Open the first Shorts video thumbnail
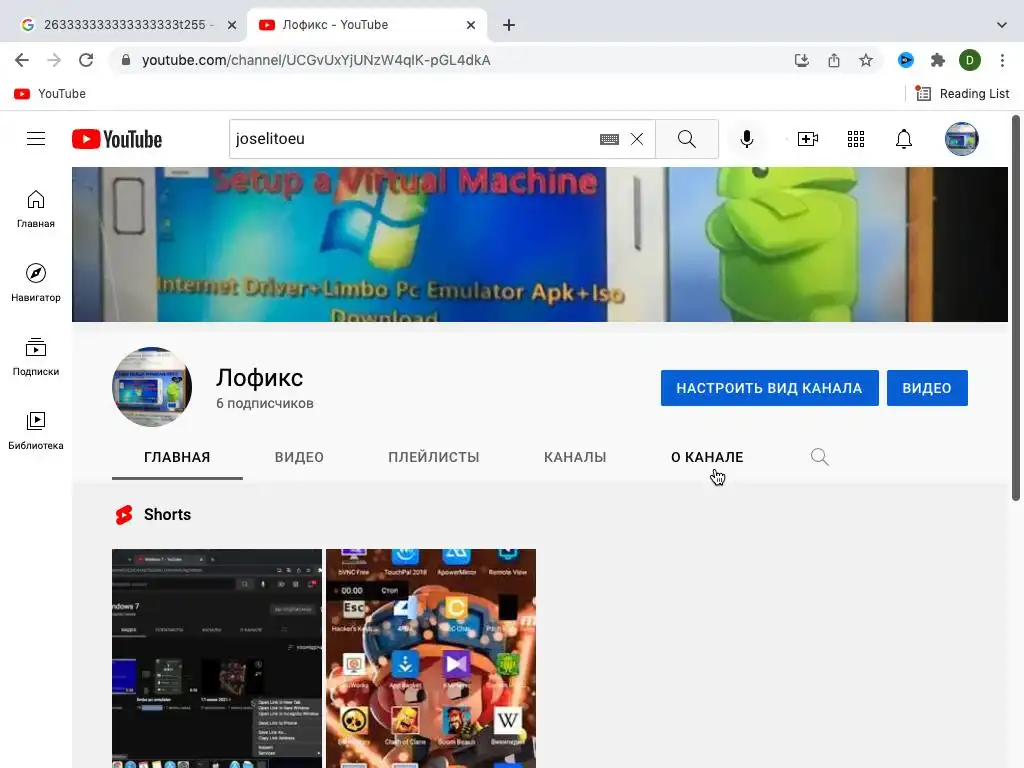The image size is (1024, 768). pos(217,658)
